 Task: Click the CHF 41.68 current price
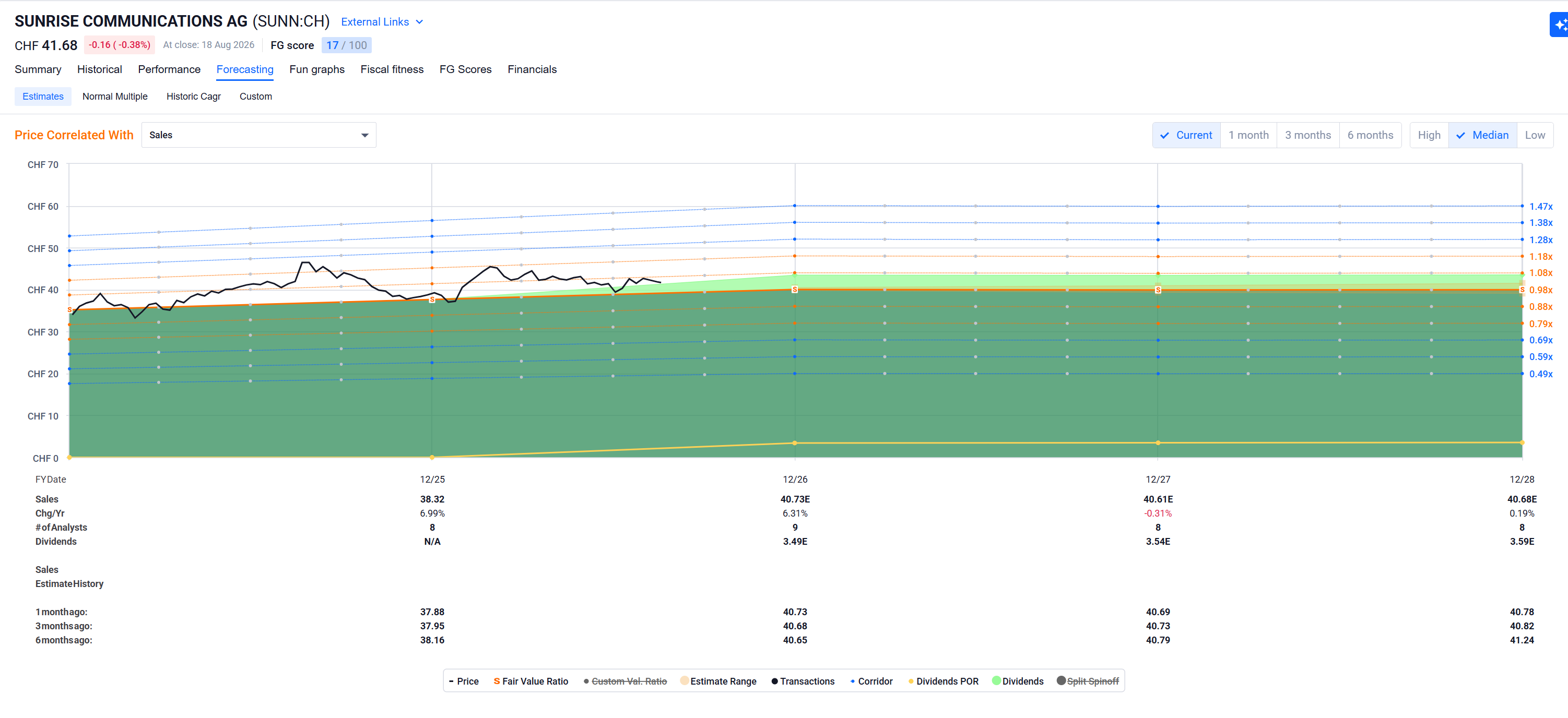click(46, 45)
